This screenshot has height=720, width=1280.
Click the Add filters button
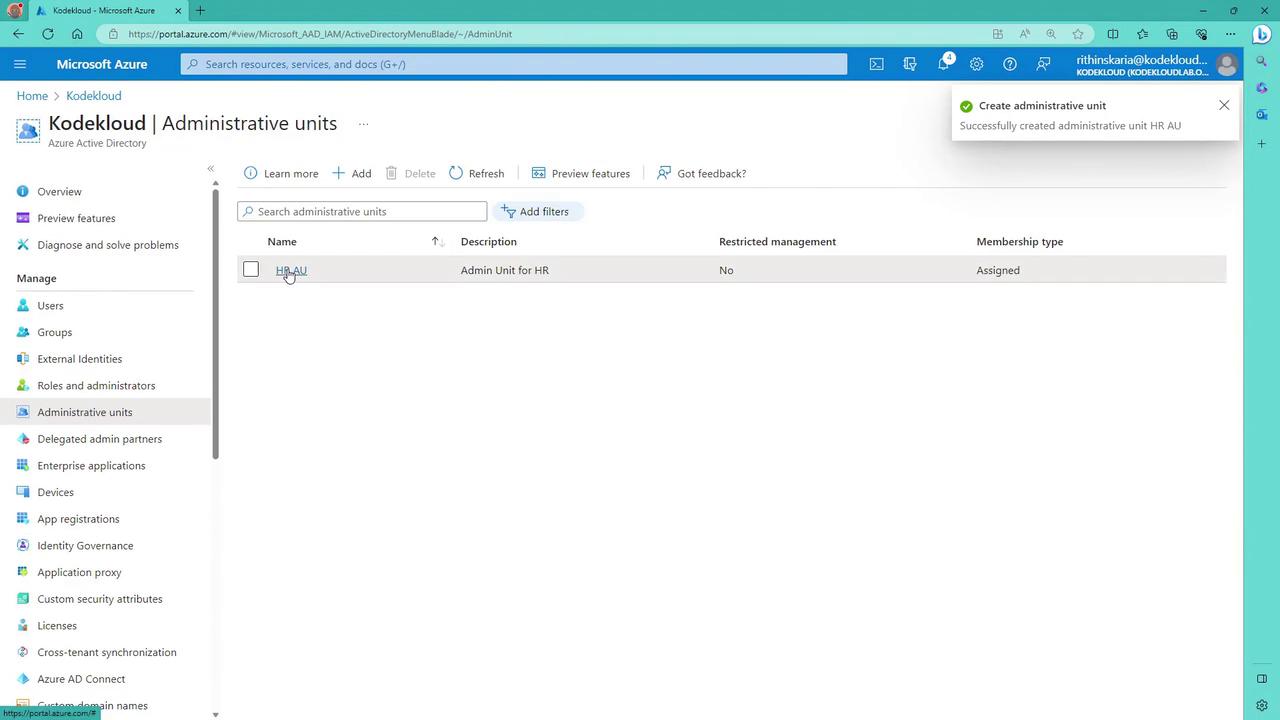[x=537, y=211]
